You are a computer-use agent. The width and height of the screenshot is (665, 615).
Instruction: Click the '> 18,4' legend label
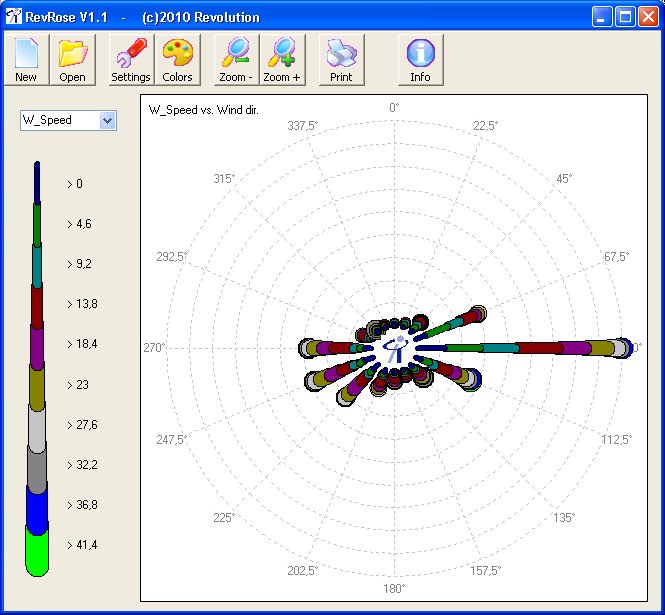click(82, 344)
